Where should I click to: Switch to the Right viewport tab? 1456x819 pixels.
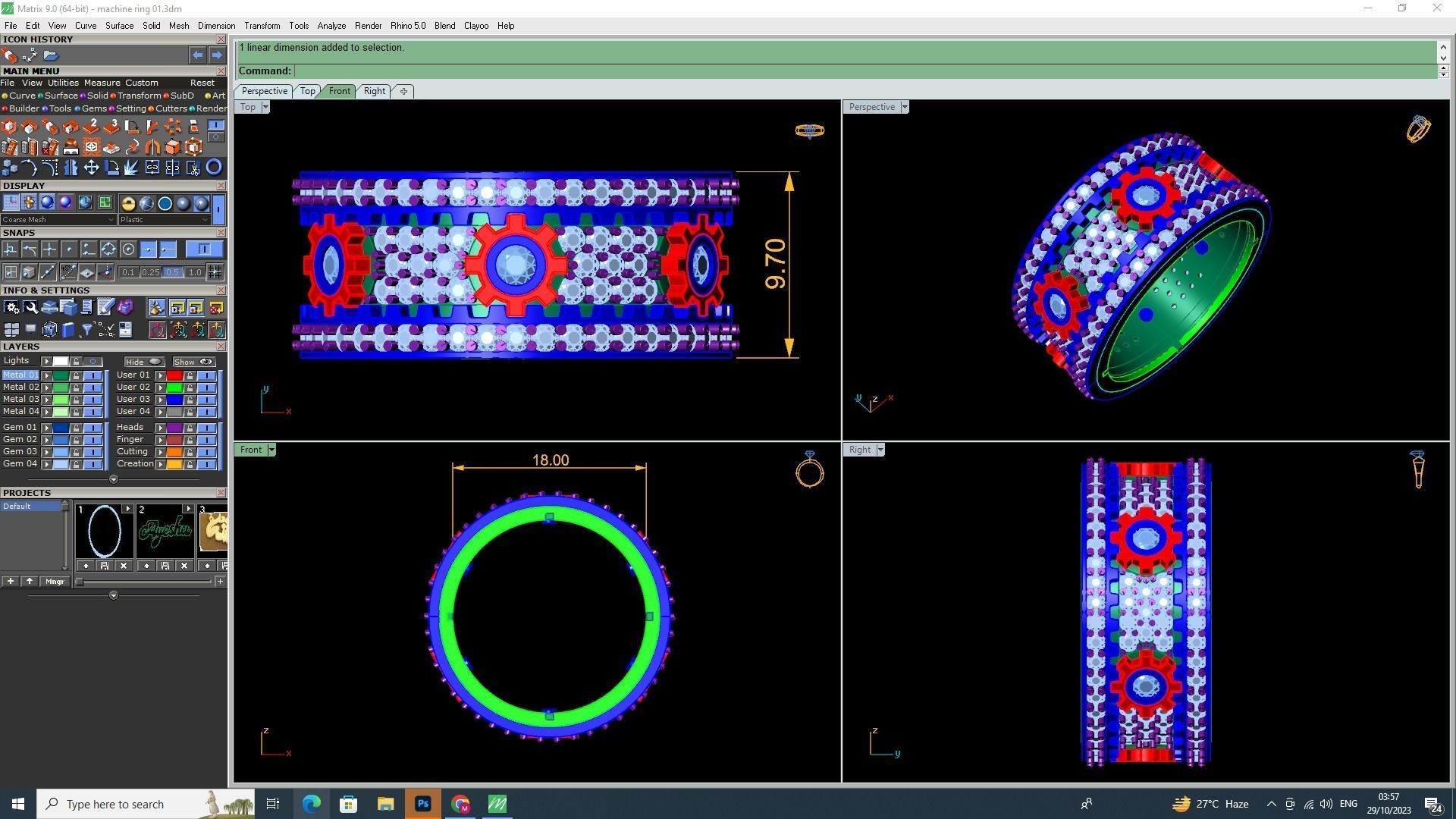(374, 91)
